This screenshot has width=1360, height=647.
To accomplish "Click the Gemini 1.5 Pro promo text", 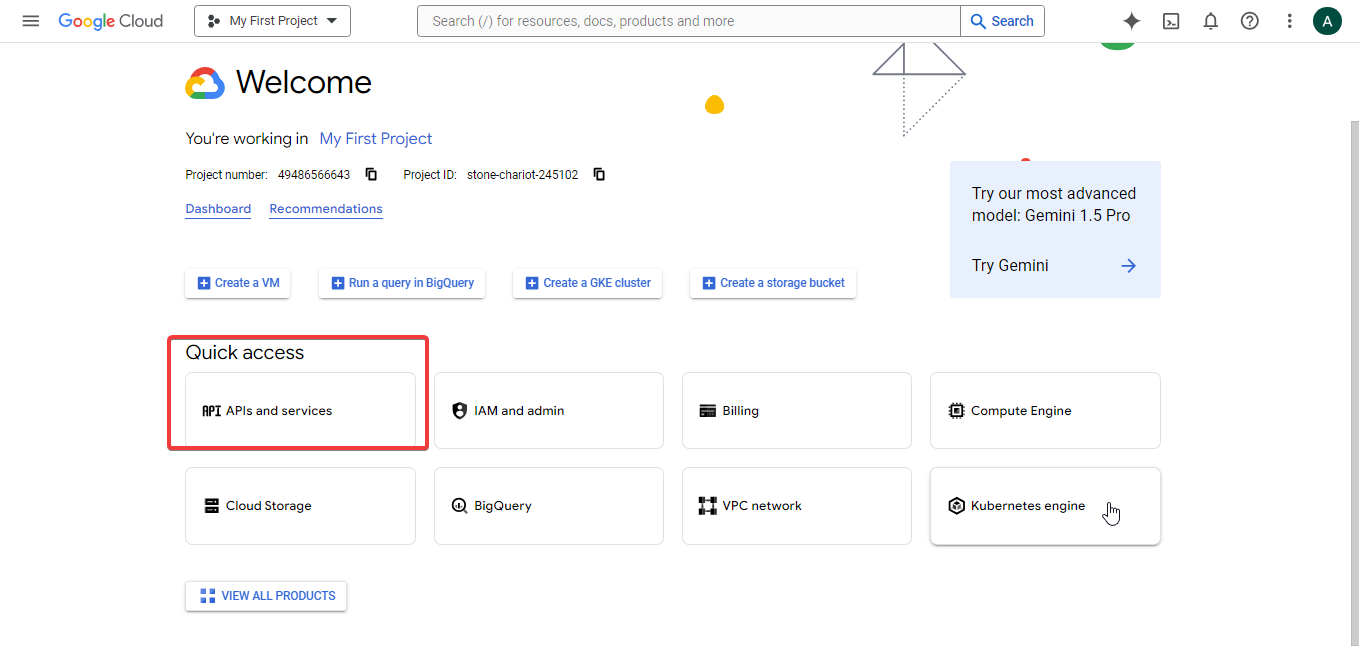I will click(x=1054, y=204).
